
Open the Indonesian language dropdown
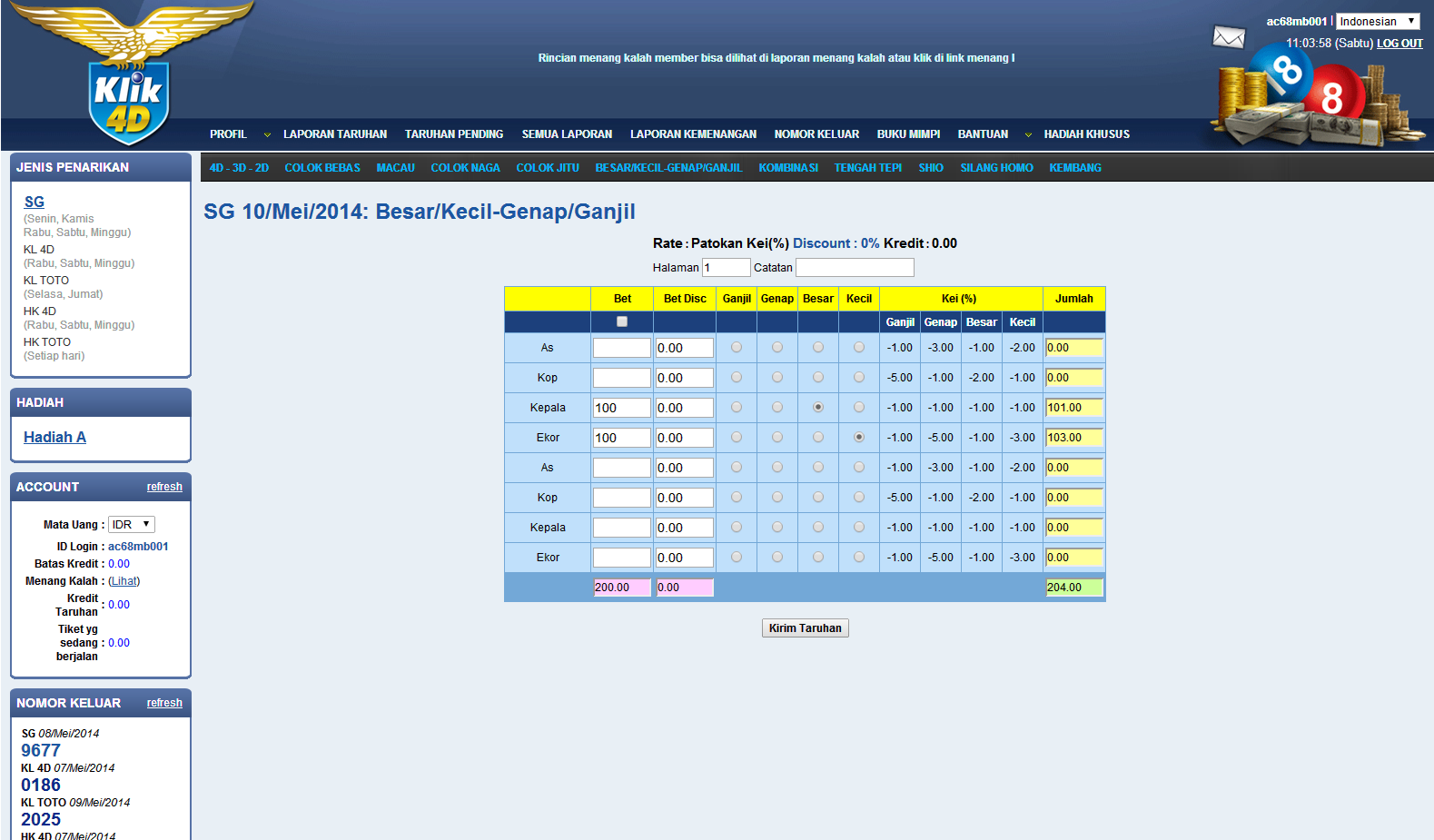coord(1377,21)
